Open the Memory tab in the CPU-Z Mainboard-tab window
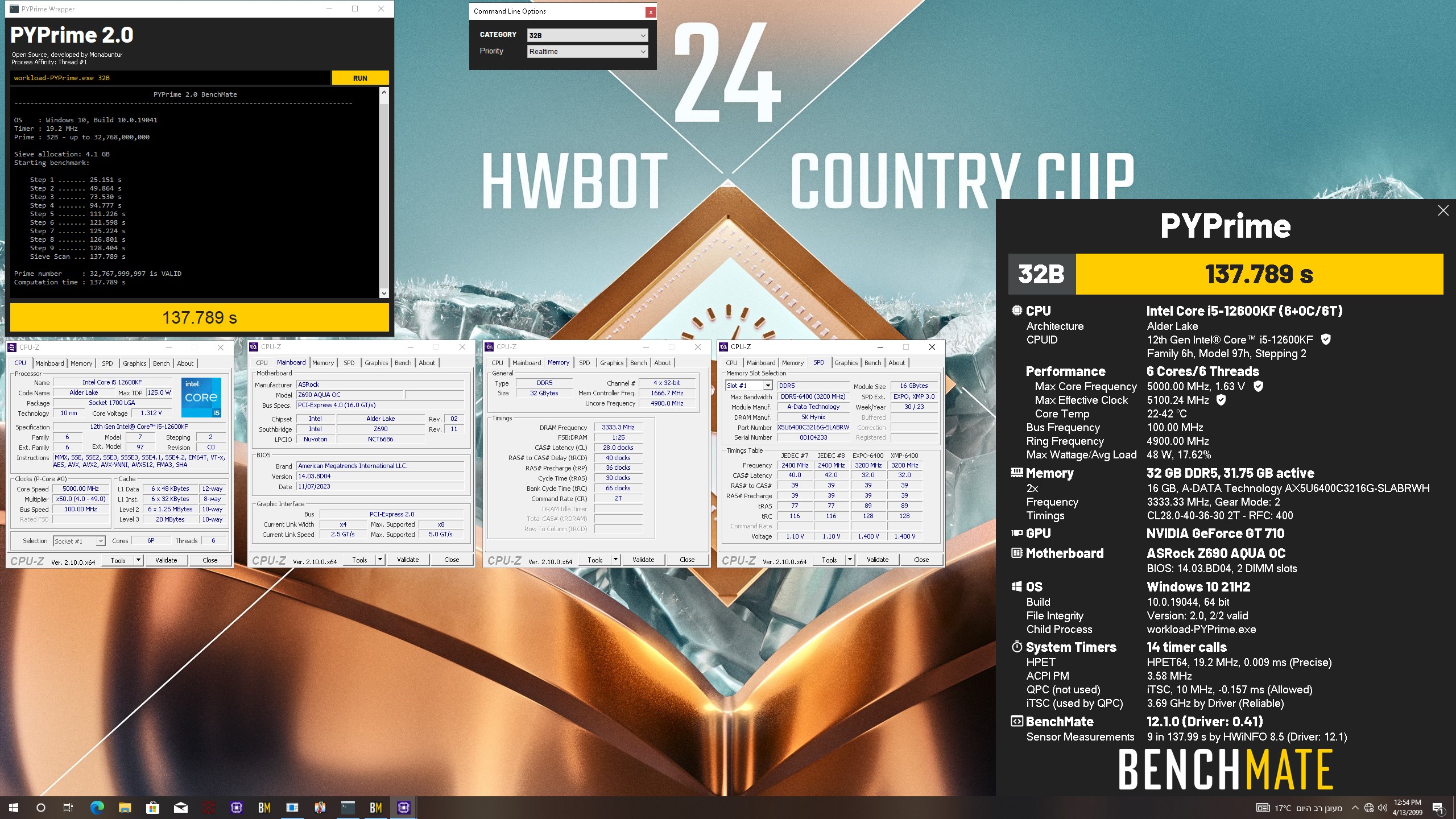 (323, 363)
